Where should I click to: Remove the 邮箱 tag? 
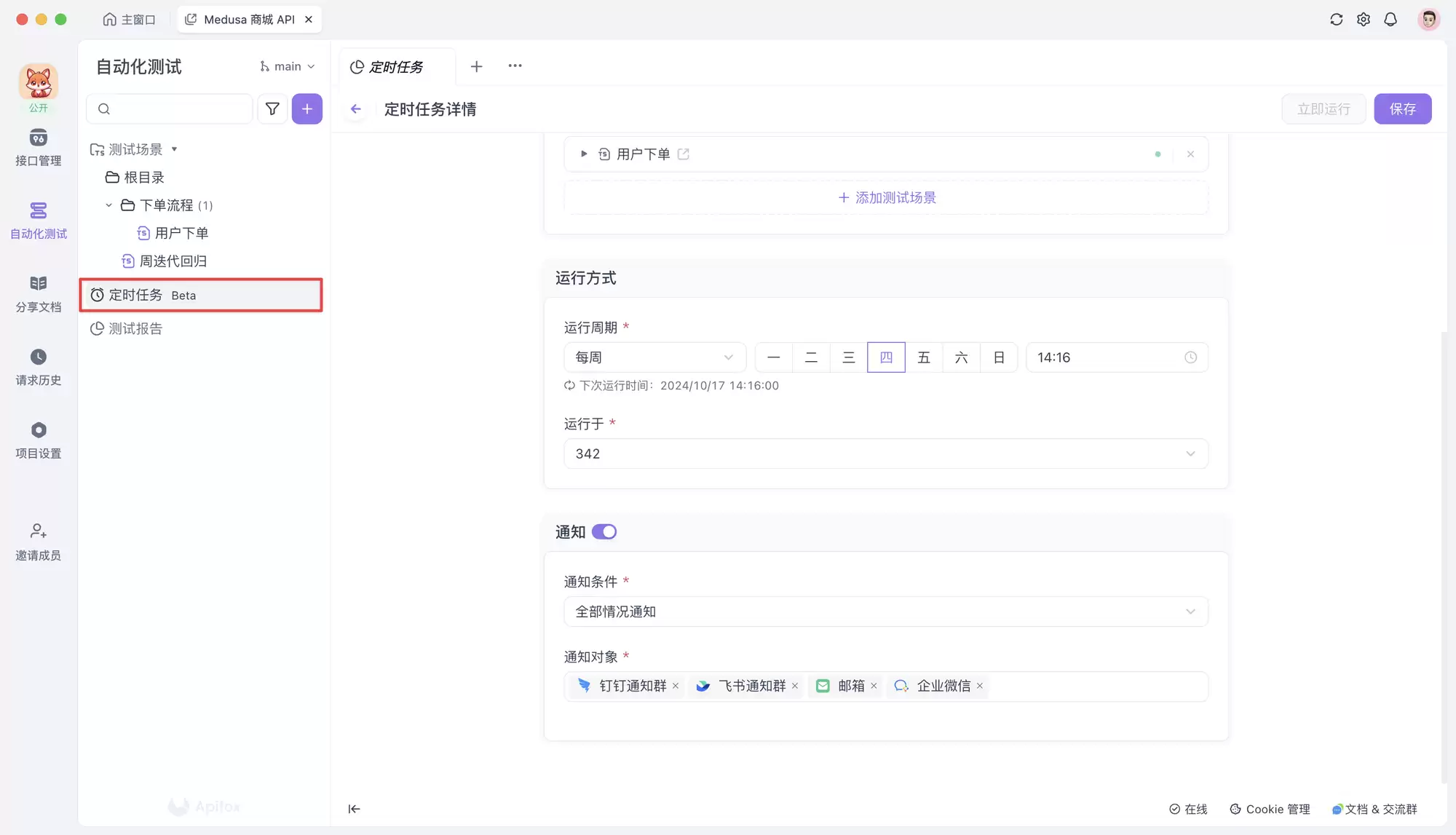click(874, 686)
